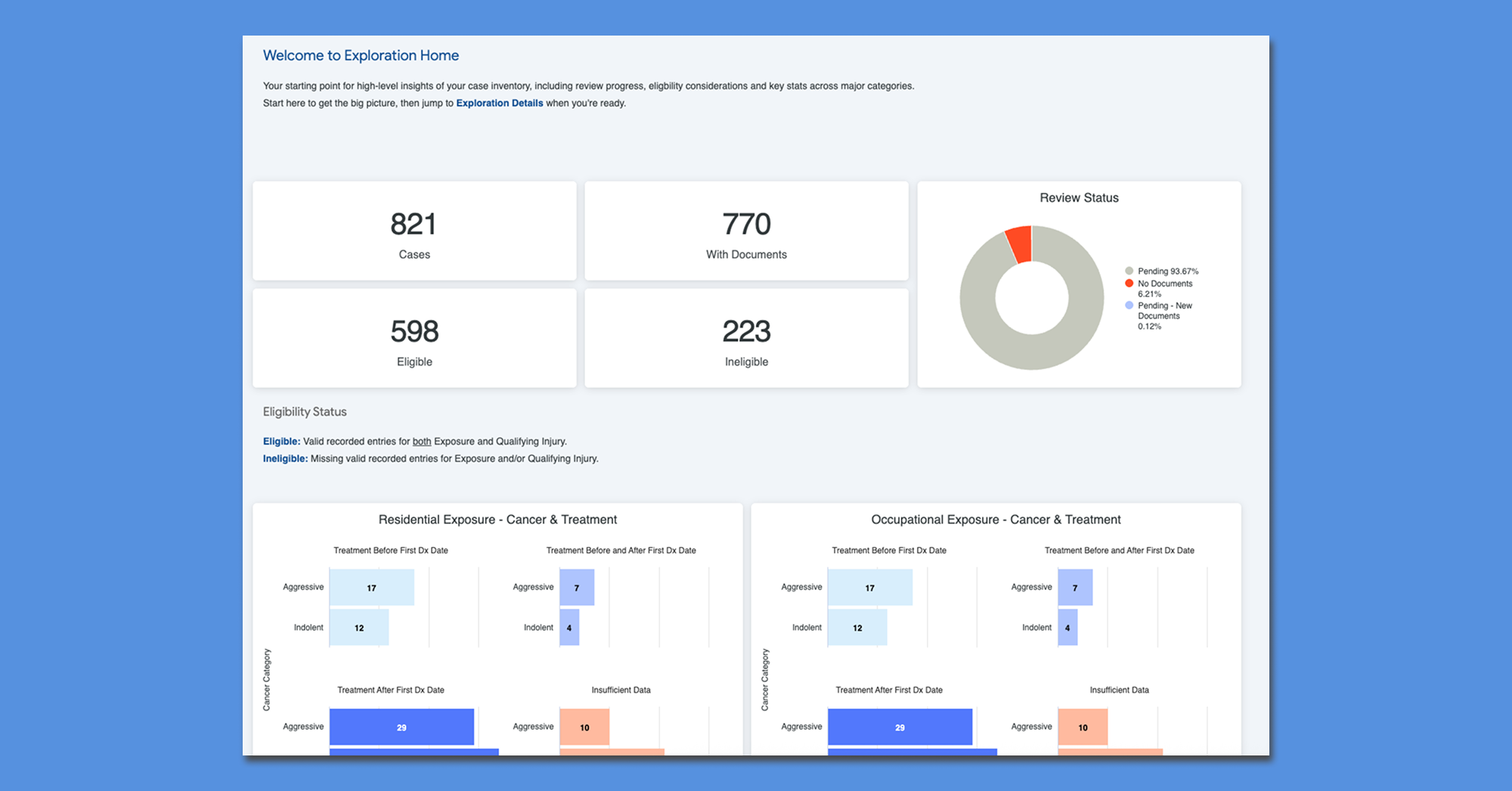Screen dimensions: 1512x791
Task: Click the 'Ineligible:' definition label
Action: pyautogui.click(x=285, y=458)
